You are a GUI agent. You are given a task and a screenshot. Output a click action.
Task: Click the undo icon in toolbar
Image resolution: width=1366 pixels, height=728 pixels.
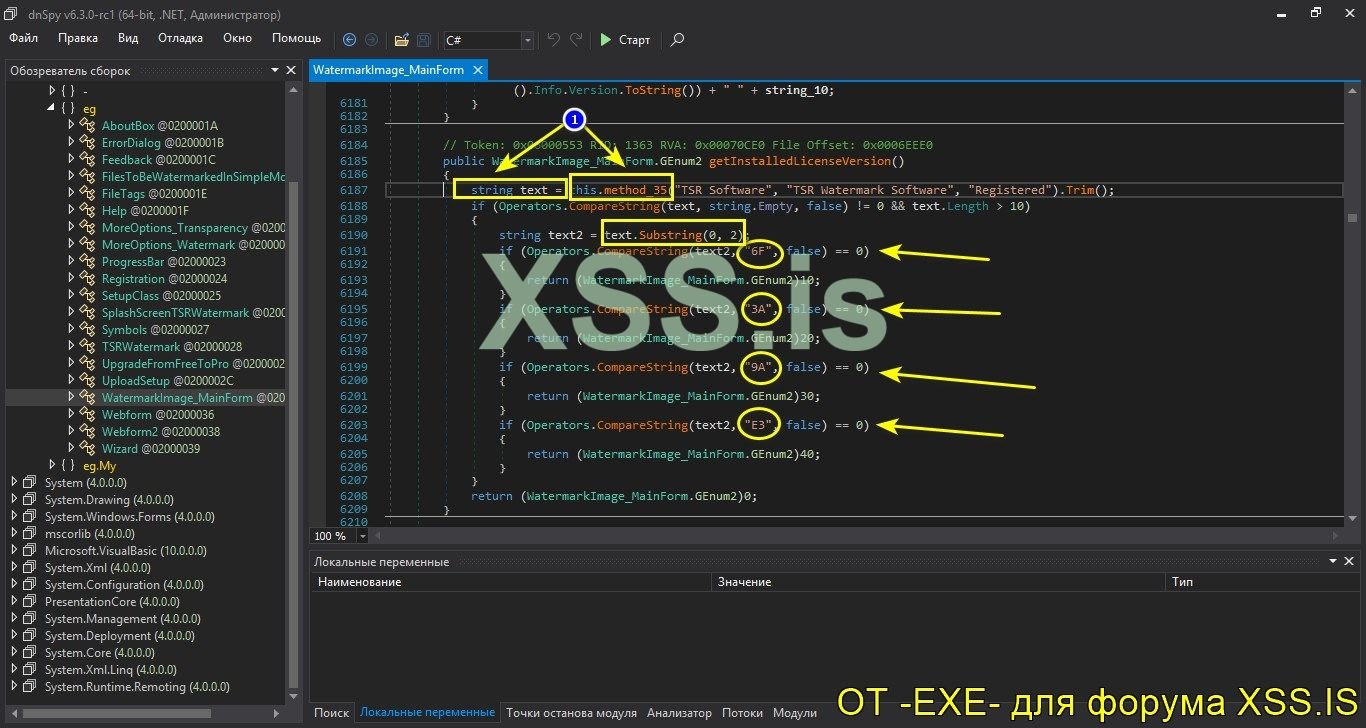(x=554, y=40)
